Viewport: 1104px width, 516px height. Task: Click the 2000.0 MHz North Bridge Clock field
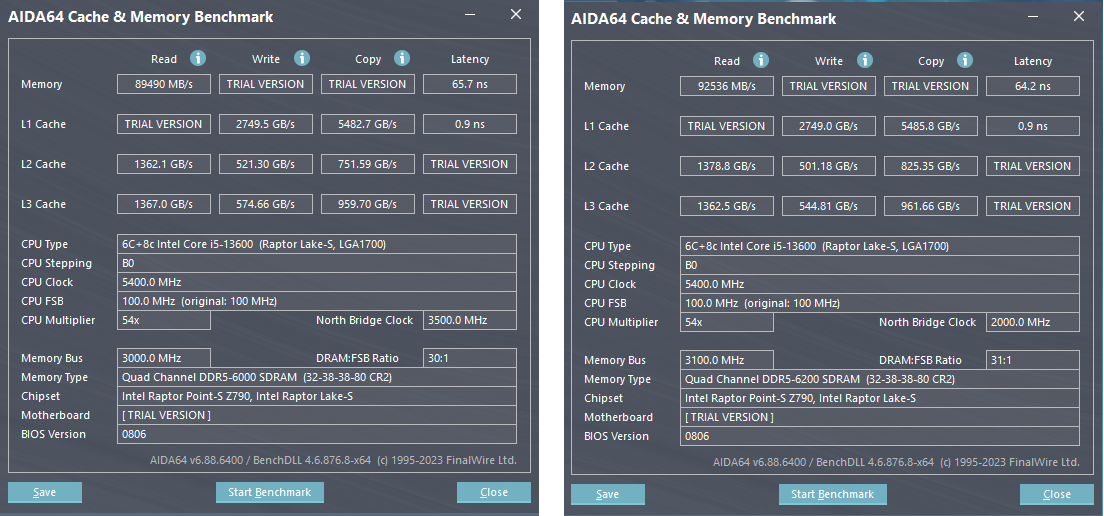coord(1033,322)
